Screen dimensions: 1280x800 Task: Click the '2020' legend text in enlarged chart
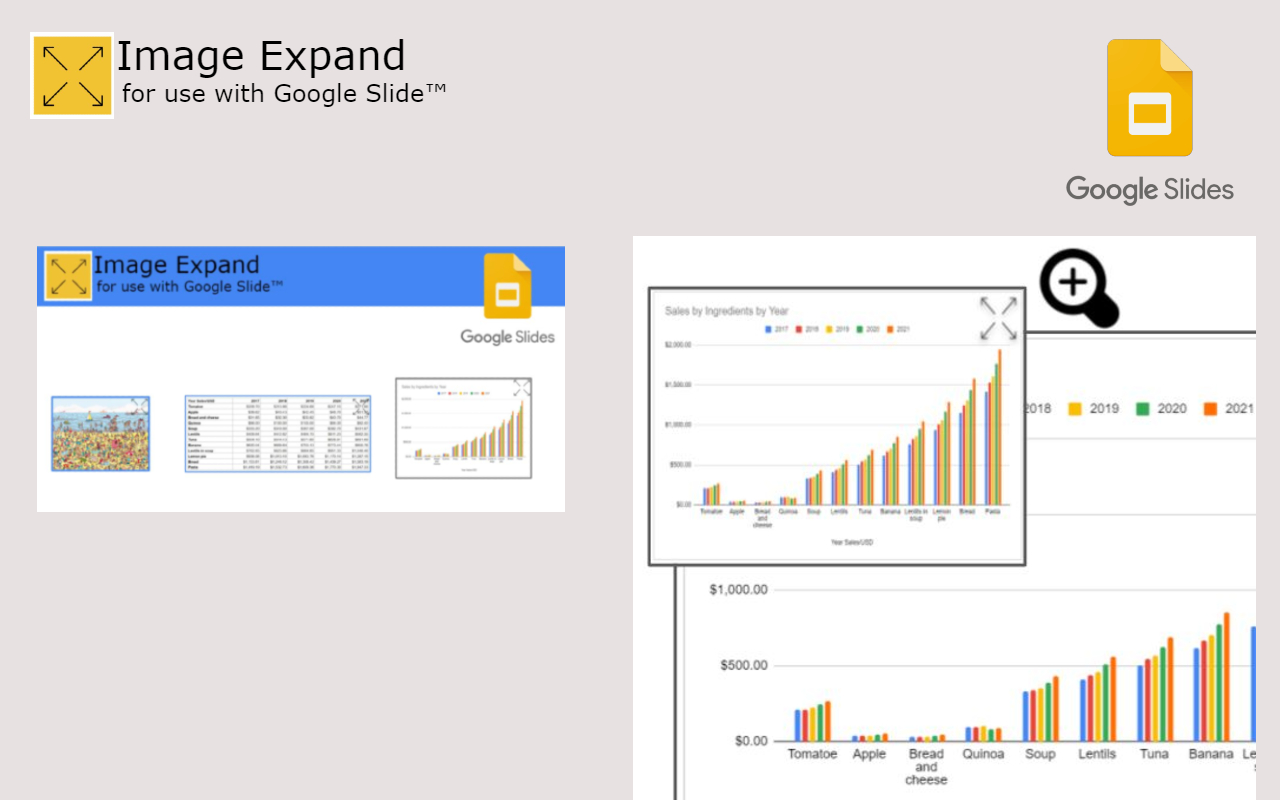tap(1172, 409)
